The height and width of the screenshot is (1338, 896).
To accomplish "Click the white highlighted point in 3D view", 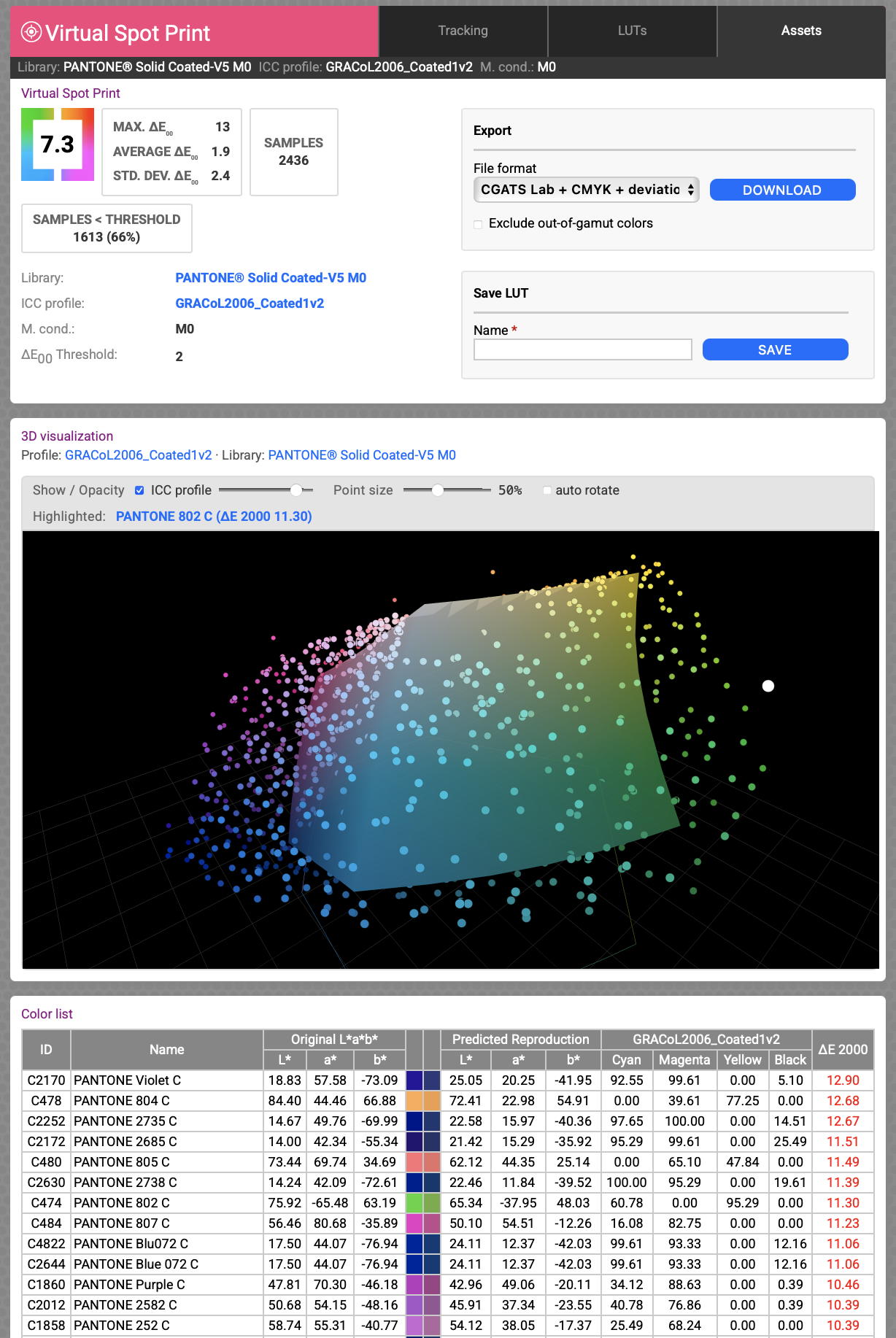I will [x=768, y=686].
